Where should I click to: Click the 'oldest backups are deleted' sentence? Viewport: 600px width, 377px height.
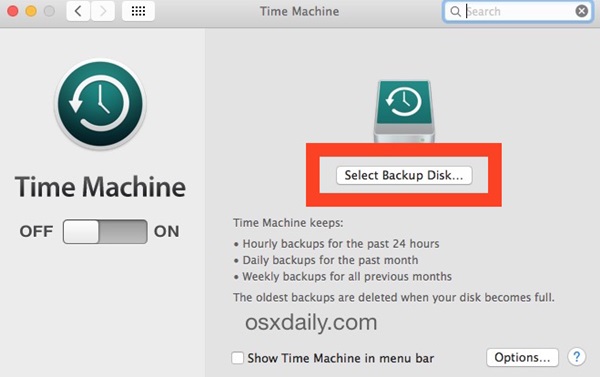pos(394,297)
